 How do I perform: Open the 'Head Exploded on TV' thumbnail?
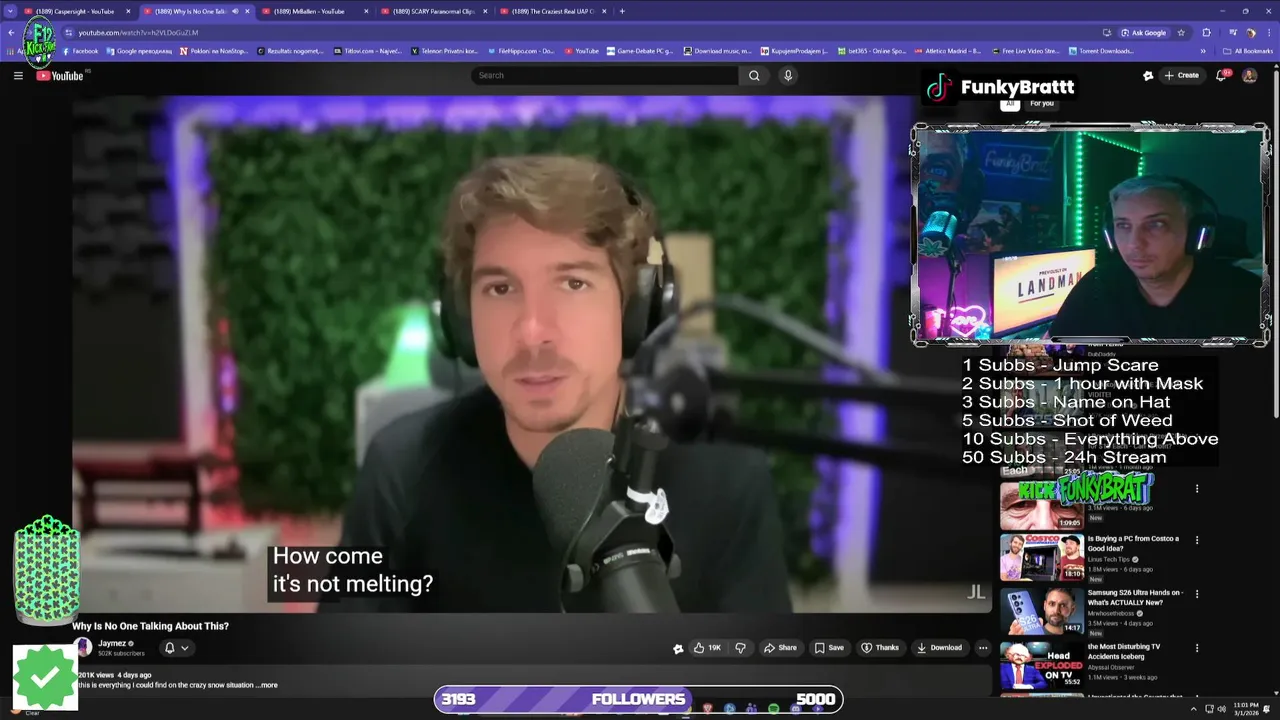click(x=1041, y=665)
